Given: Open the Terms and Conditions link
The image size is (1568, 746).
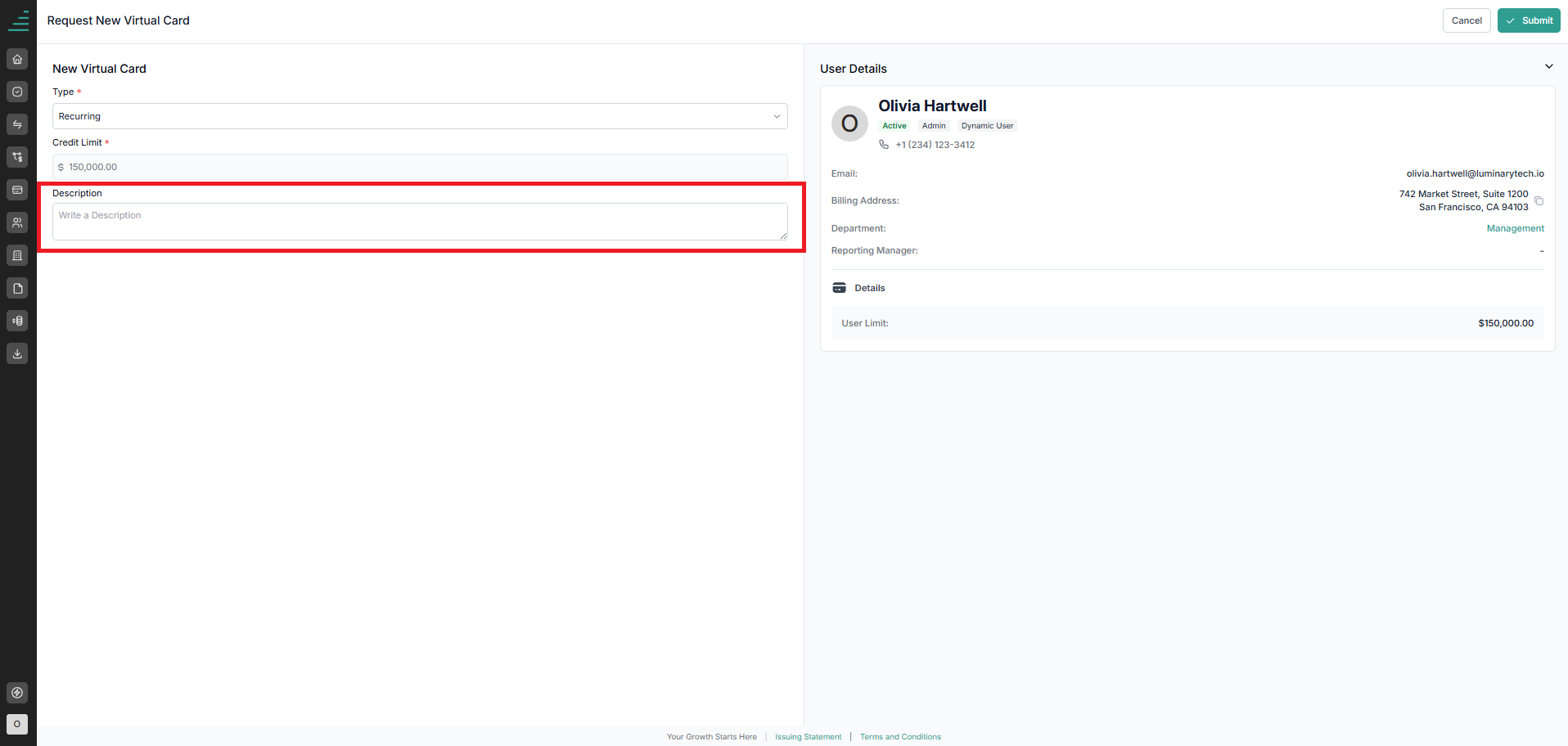Looking at the screenshot, I should 900,737.
